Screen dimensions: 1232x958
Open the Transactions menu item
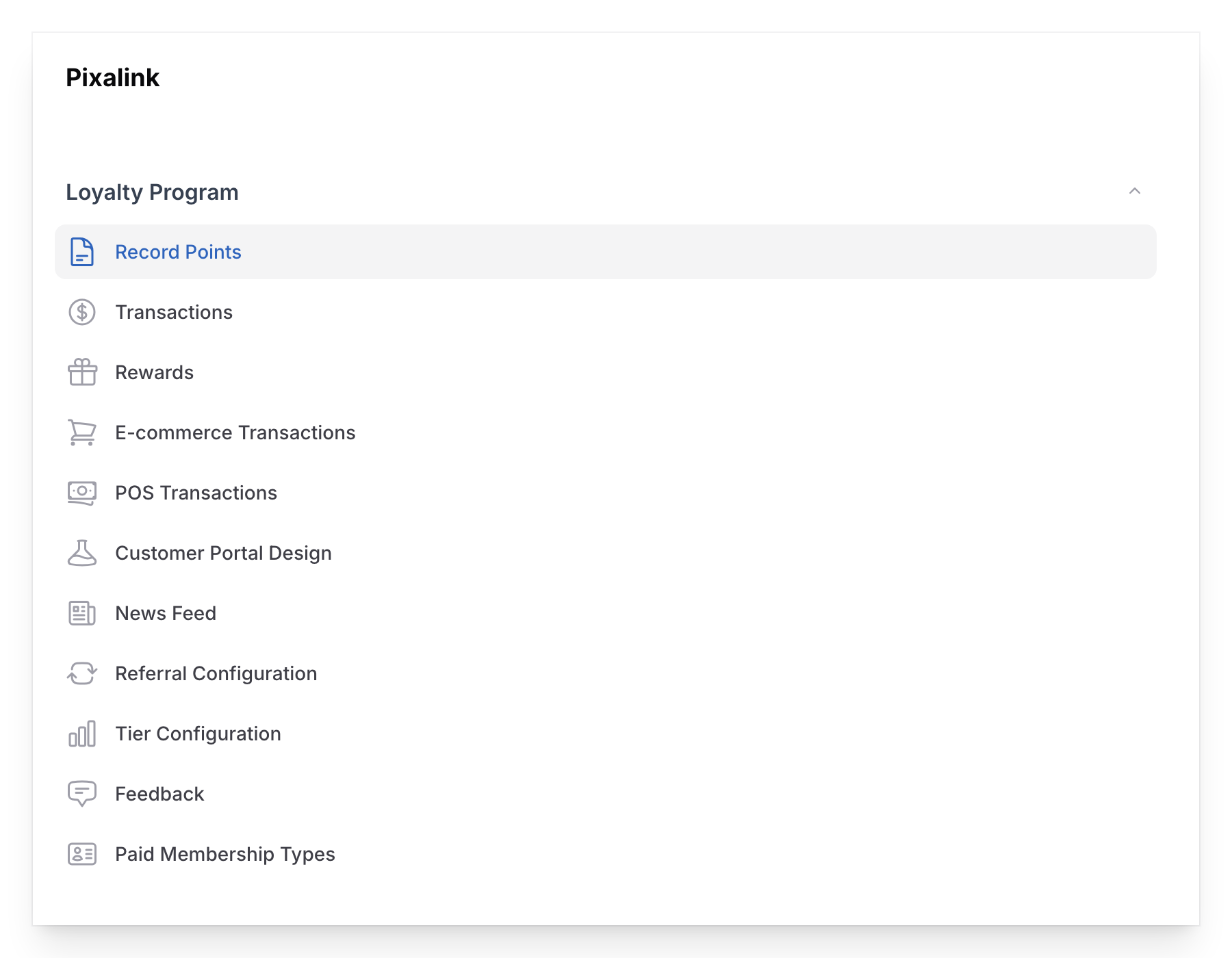tap(174, 312)
